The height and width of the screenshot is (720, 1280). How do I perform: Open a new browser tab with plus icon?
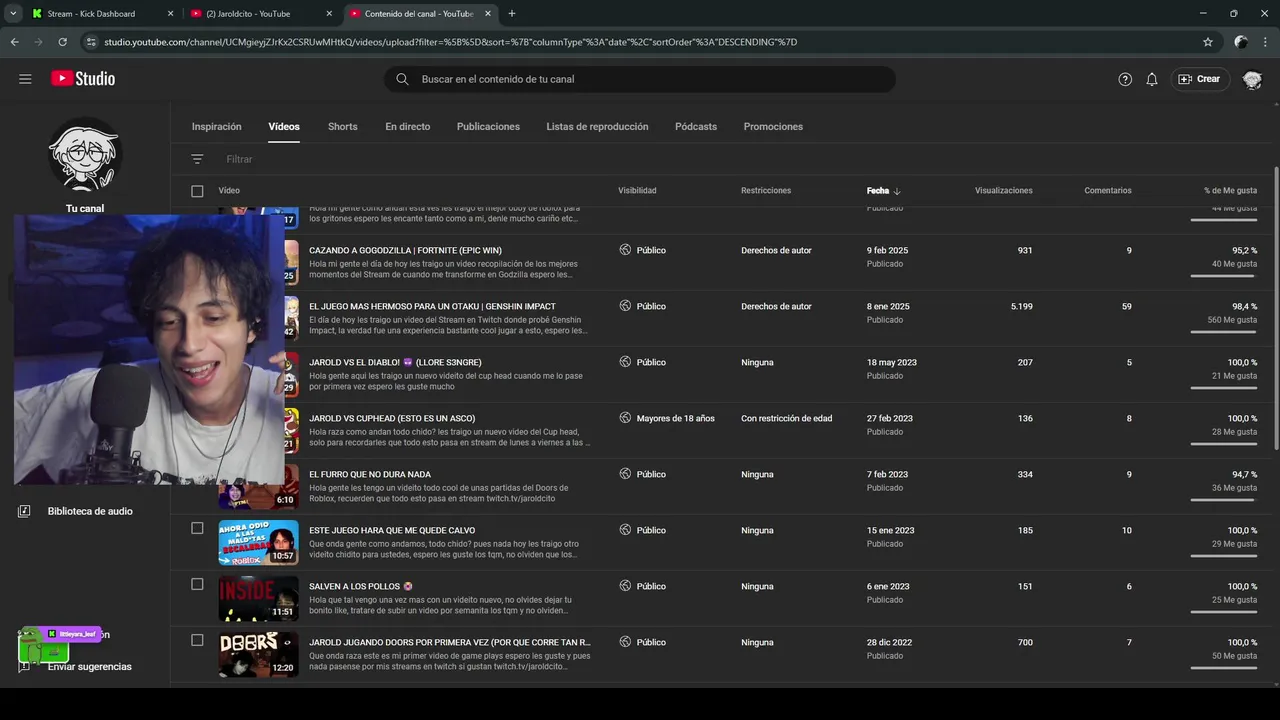pos(512,14)
